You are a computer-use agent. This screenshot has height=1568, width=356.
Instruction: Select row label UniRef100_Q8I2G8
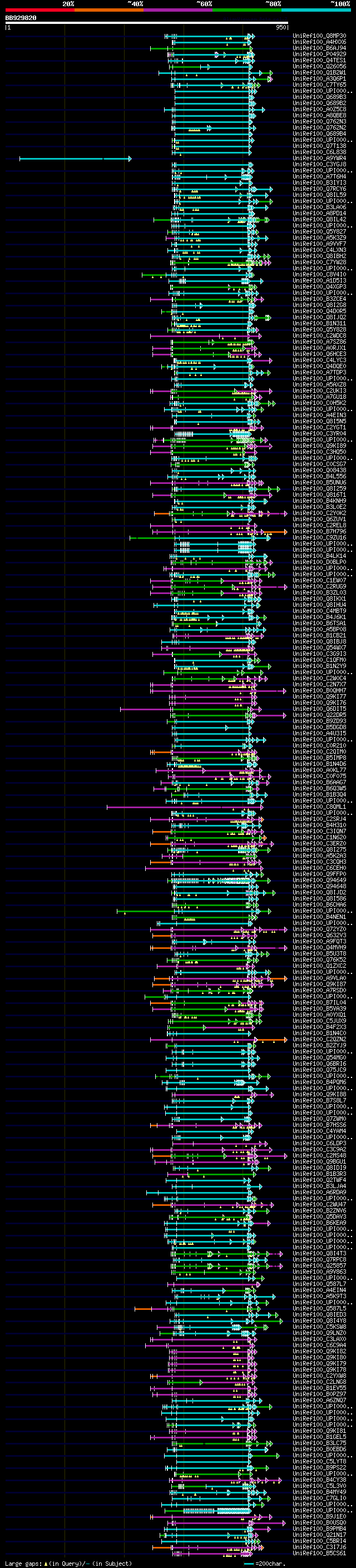pos(319,305)
